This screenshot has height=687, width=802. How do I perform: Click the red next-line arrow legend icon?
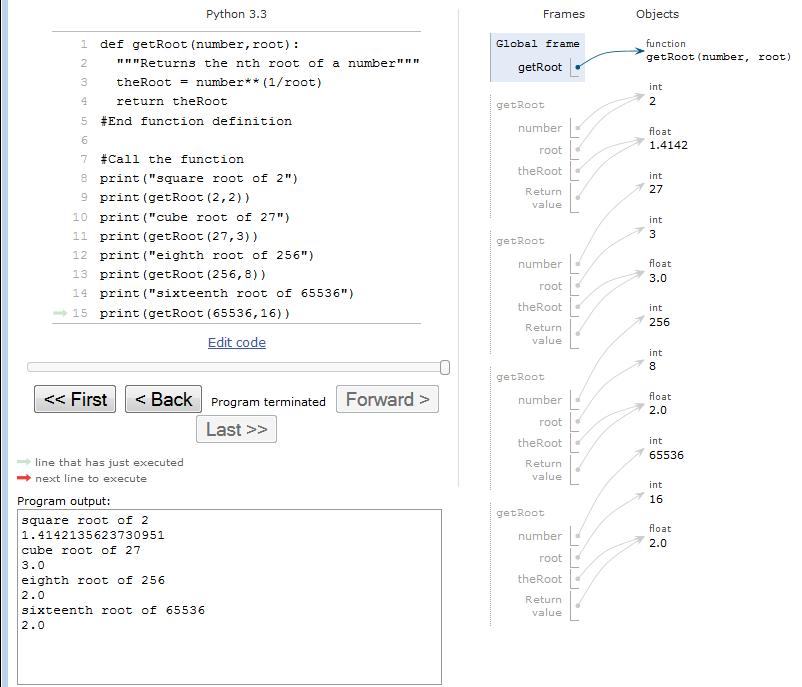point(24,478)
